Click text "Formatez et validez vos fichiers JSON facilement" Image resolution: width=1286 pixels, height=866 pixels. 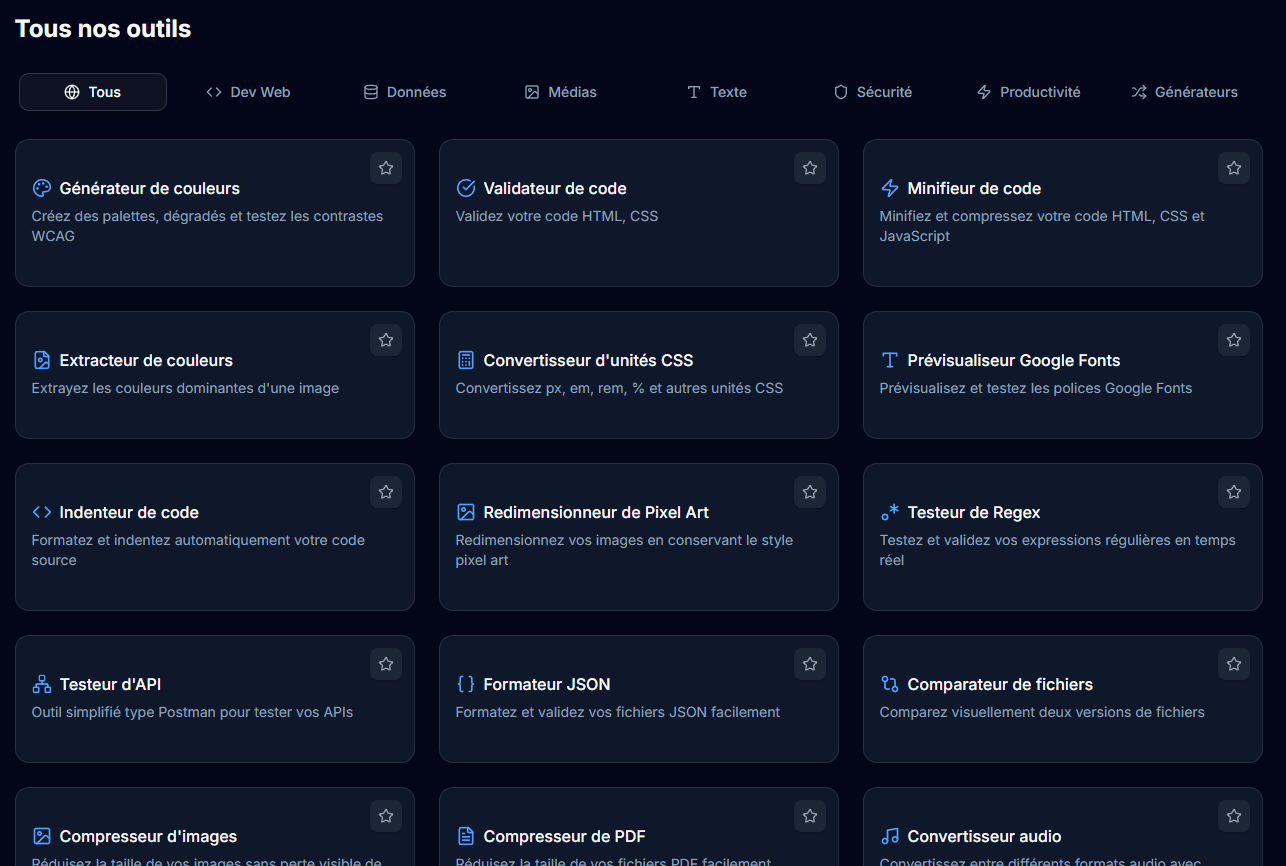(x=618, y=712)
